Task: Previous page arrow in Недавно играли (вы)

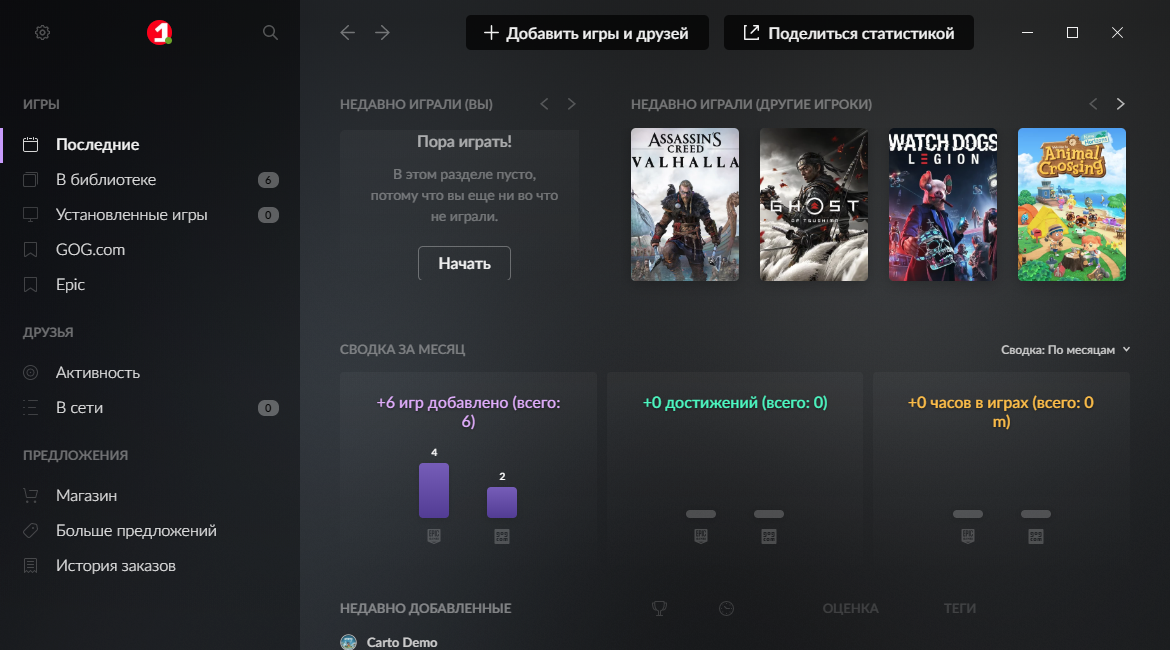Action: pos(544,104)
